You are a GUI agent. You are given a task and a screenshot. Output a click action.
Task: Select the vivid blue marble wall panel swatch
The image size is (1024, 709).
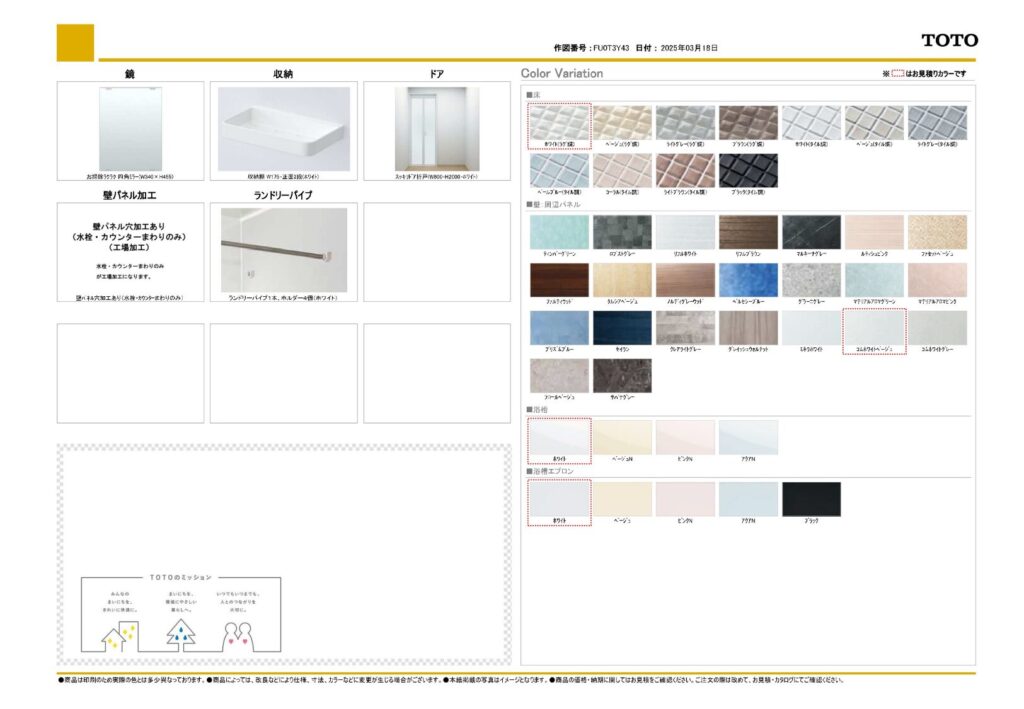(x=748, y=279)
